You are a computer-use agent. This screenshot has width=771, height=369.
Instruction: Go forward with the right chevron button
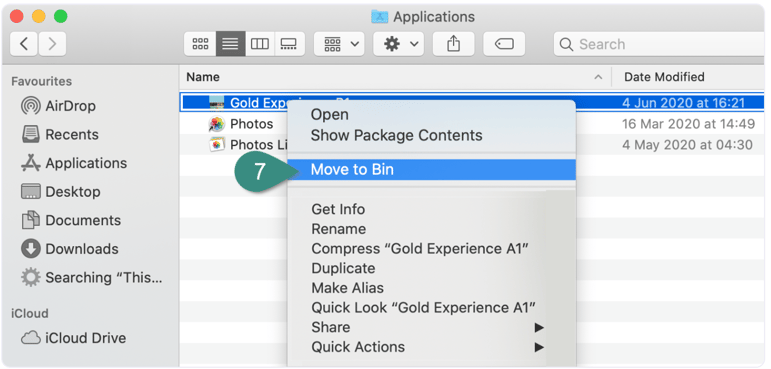click(x=52, y=44)
